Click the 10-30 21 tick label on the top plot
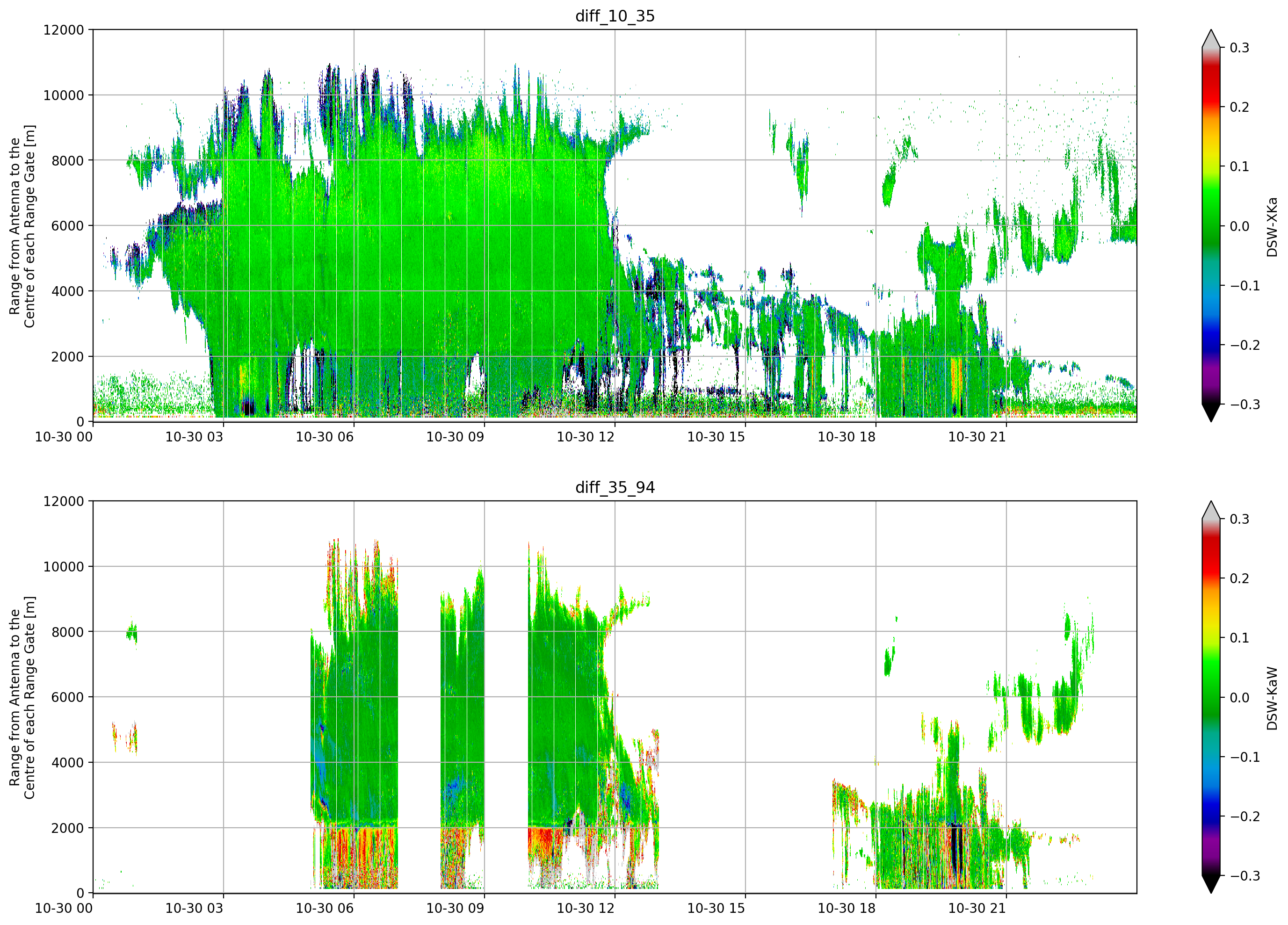The width and height of the screenshot is (1288, 925). 977,437
